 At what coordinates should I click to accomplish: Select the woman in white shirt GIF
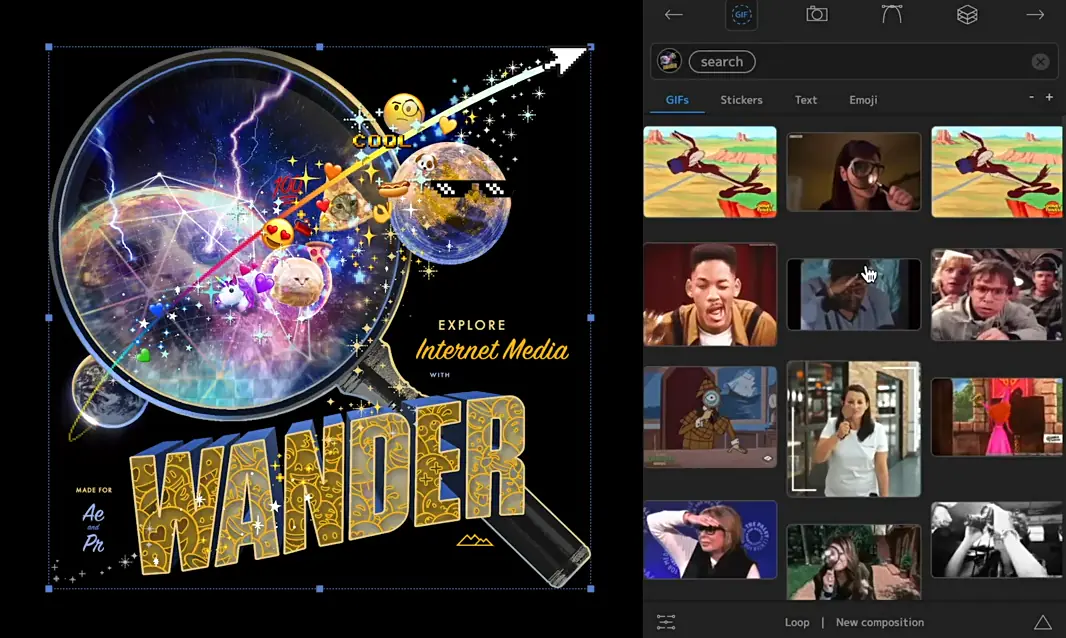pyautogui.click(x=854, y=429)
